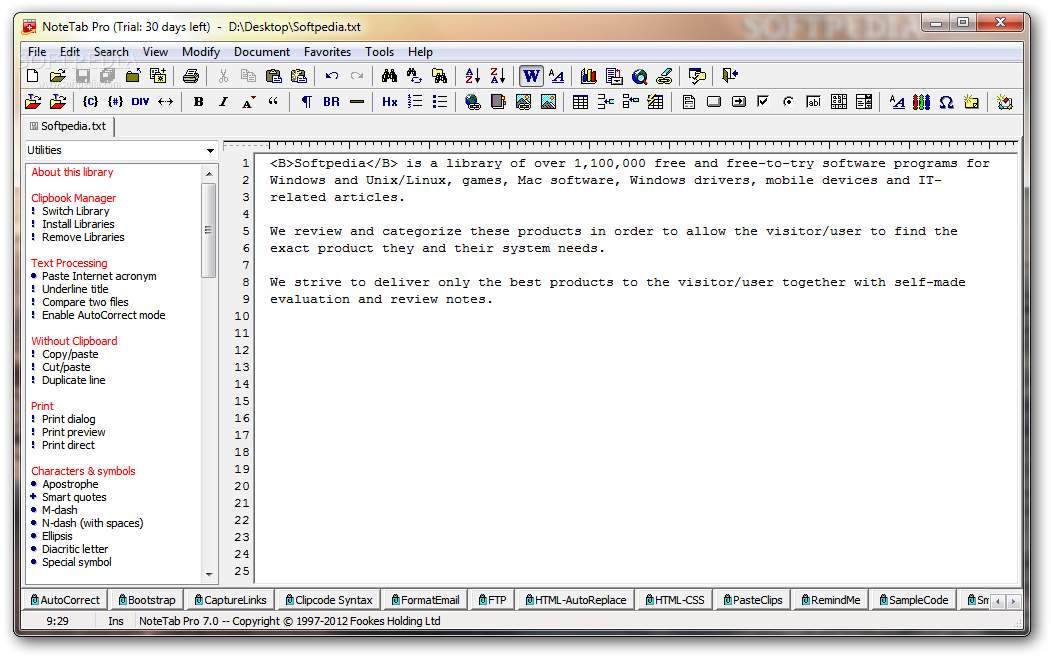1051x657 pixels.
Task: Click the library list scrollbar thumb
Action: click(x=209, y=230)
